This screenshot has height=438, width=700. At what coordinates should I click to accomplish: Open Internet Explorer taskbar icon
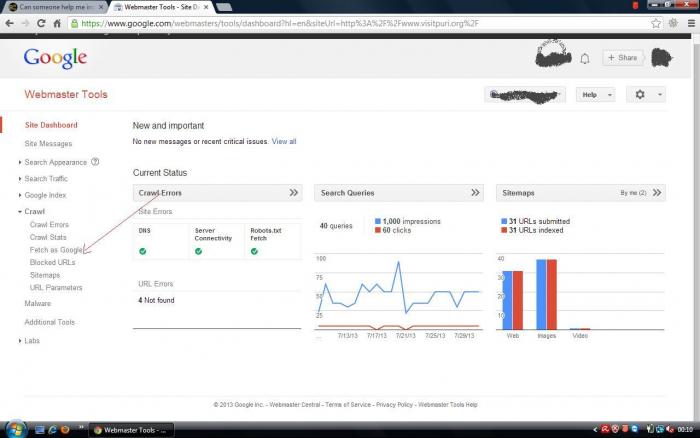pos(52,430)
